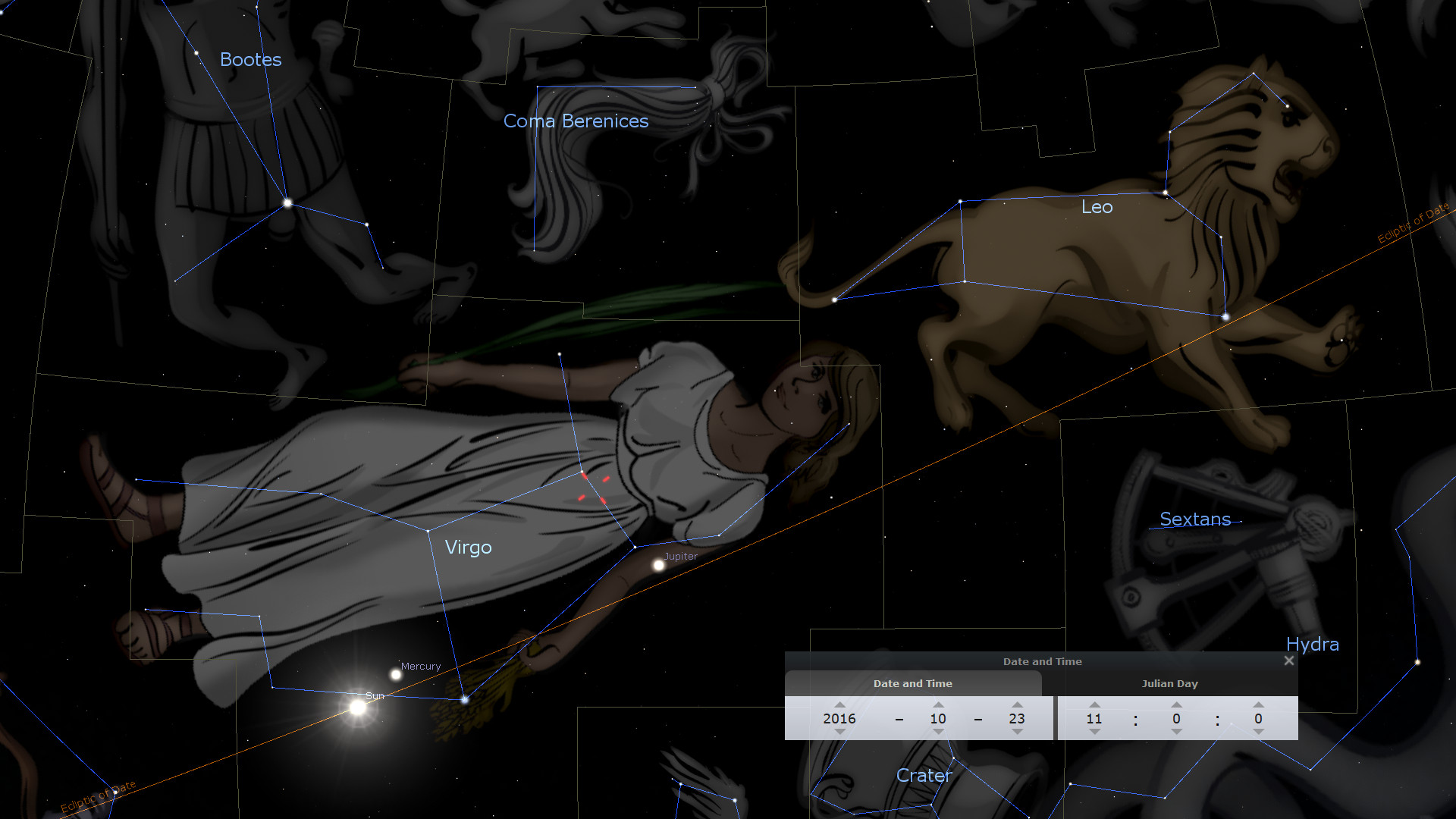
Task: Select the Date and Time tab
Action: [913, 683]
